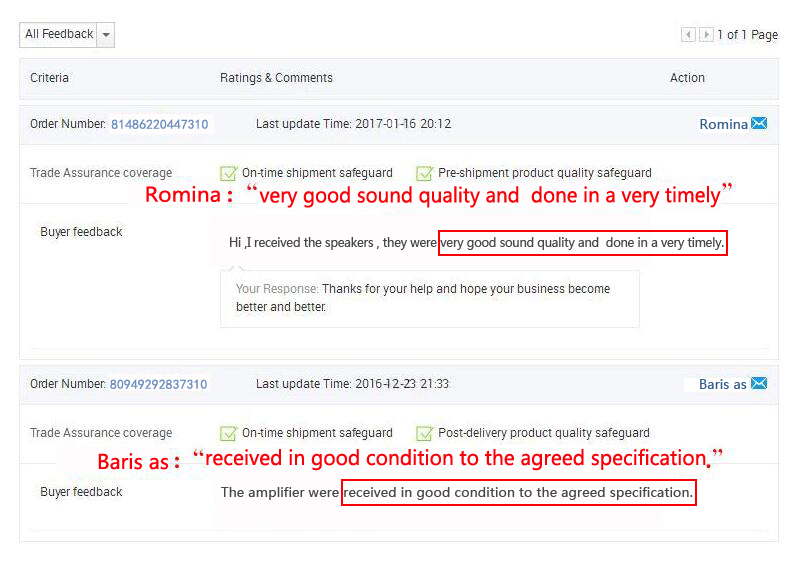Screen dimensions: 785x582
Task: Click the Action column header
Action: tap(687, 78)
